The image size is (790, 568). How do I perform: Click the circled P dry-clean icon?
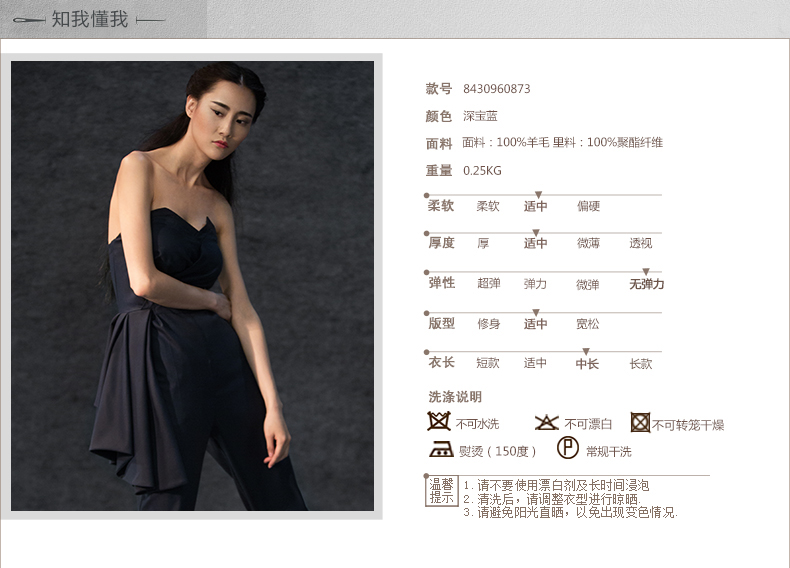568,449
